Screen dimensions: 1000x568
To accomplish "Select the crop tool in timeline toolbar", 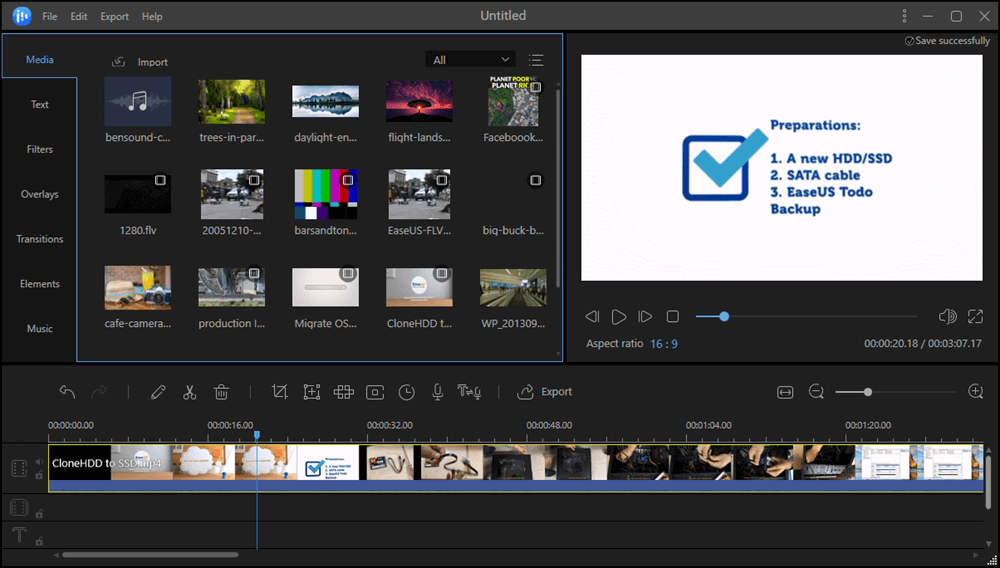I will pos(280,392).
